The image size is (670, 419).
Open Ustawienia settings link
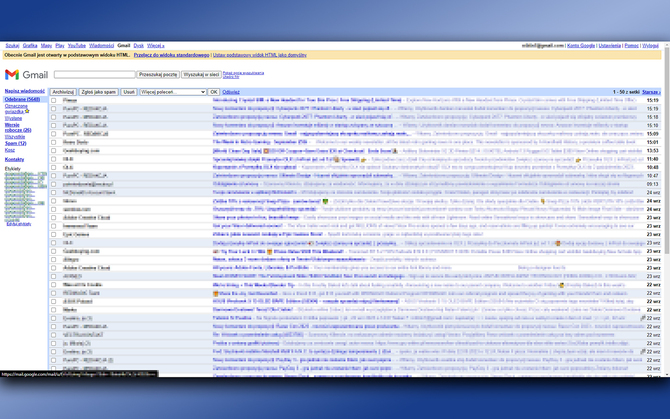coord(609,46)
